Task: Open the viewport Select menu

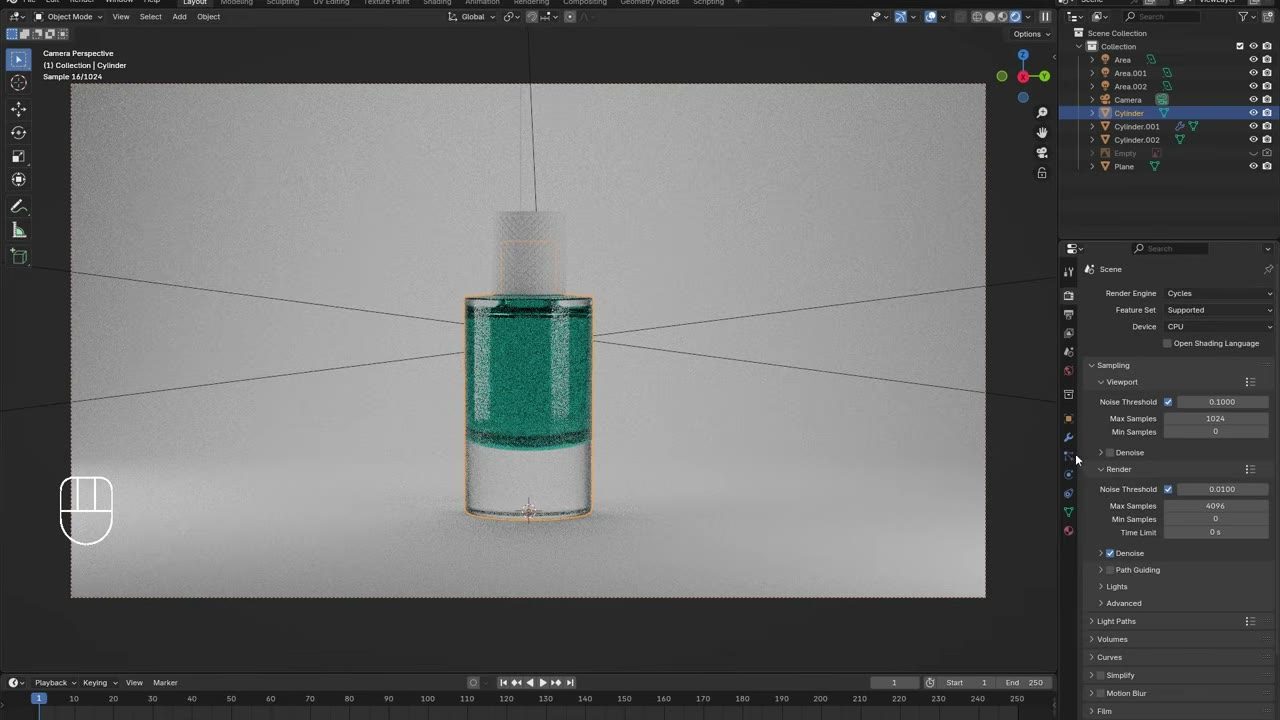Action: [150, 17]
